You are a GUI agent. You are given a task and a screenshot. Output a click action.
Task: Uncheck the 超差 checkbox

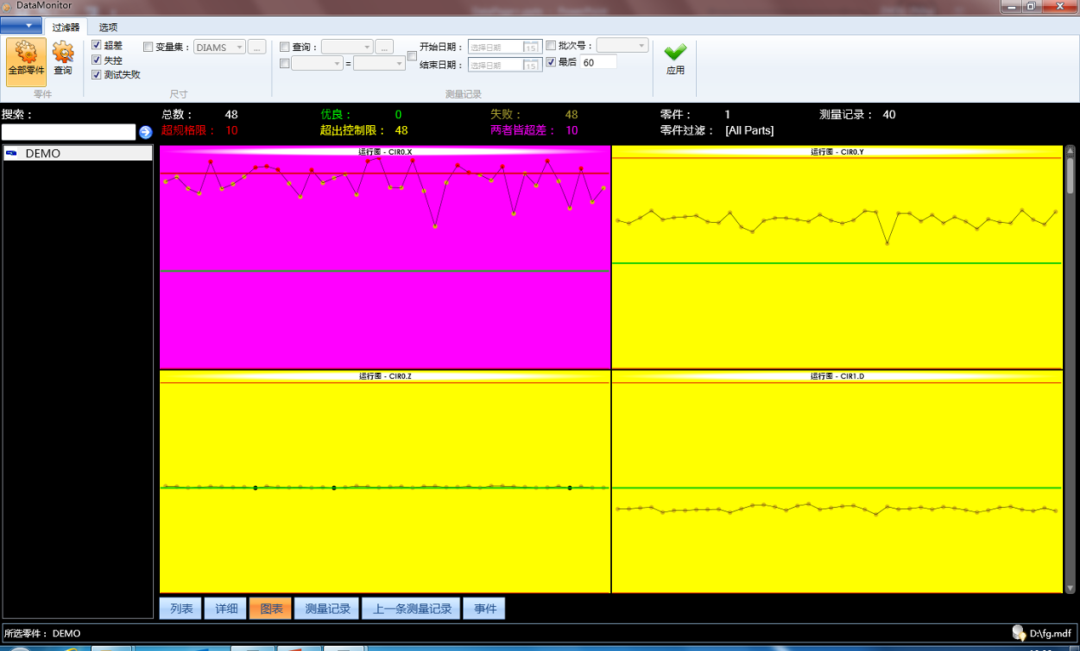(97, 46)
